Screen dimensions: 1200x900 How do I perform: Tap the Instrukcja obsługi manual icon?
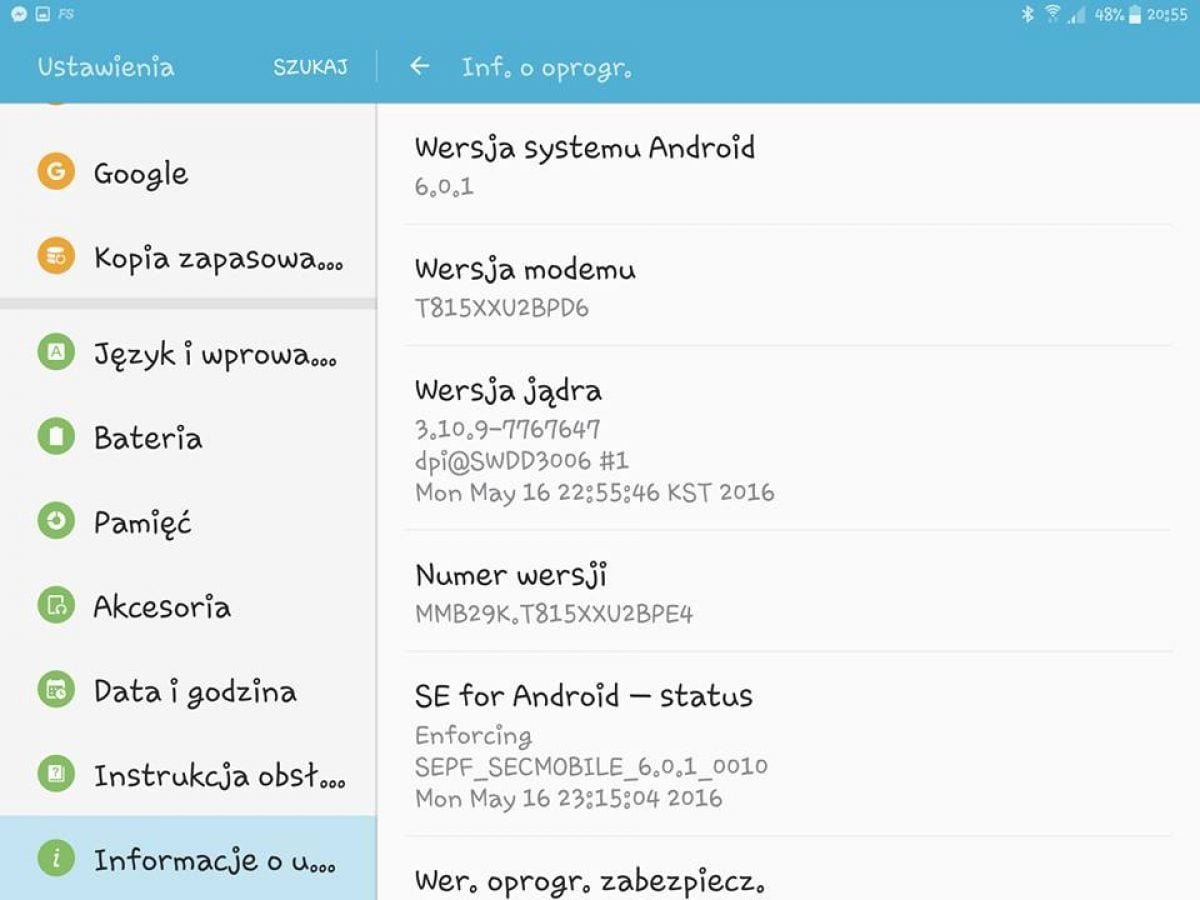56,773
